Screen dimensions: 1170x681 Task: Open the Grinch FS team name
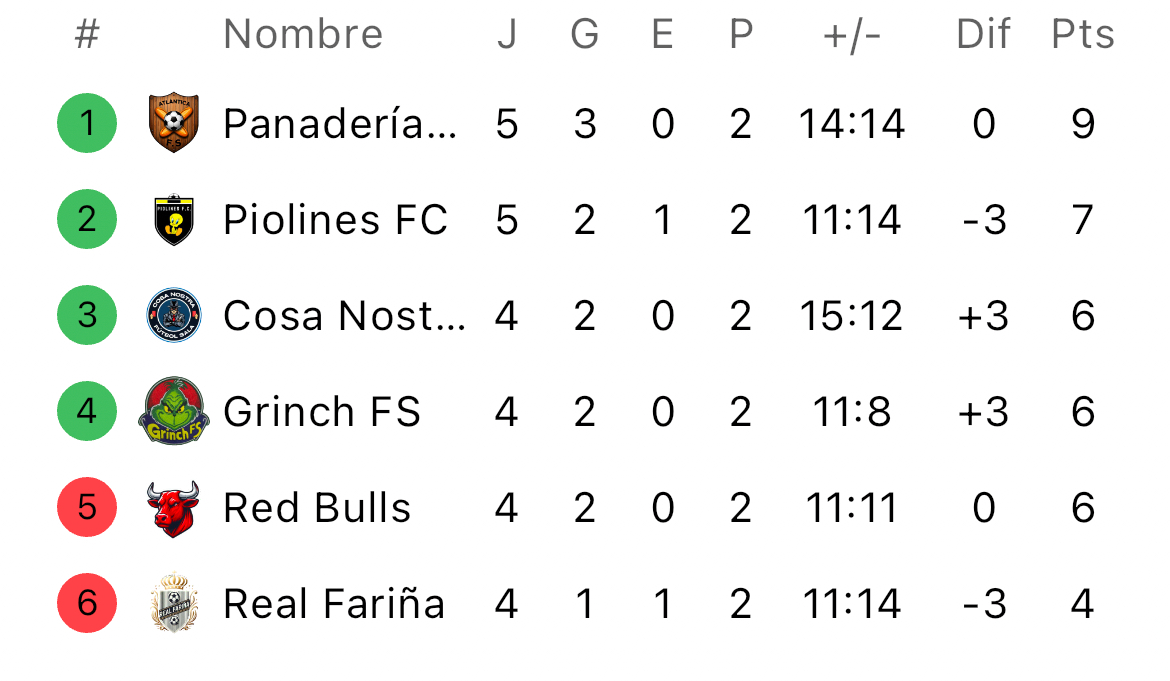click(322, 412)
